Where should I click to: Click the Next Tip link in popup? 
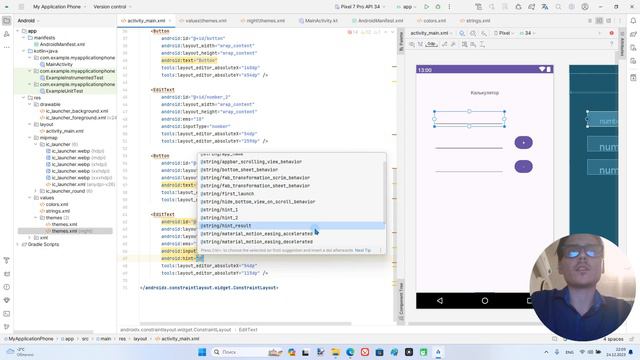[362, 250]
